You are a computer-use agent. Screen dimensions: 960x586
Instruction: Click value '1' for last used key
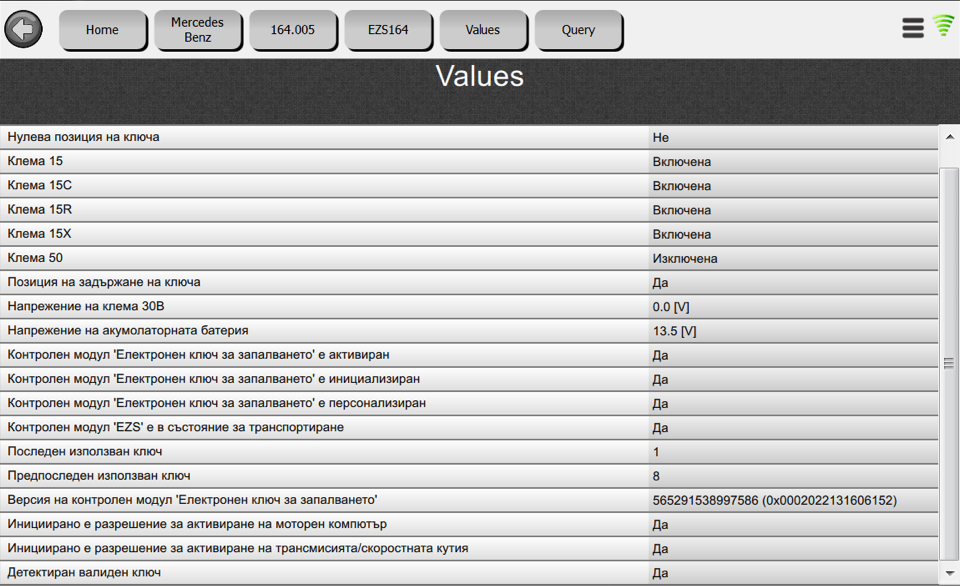tap(656, 452)
